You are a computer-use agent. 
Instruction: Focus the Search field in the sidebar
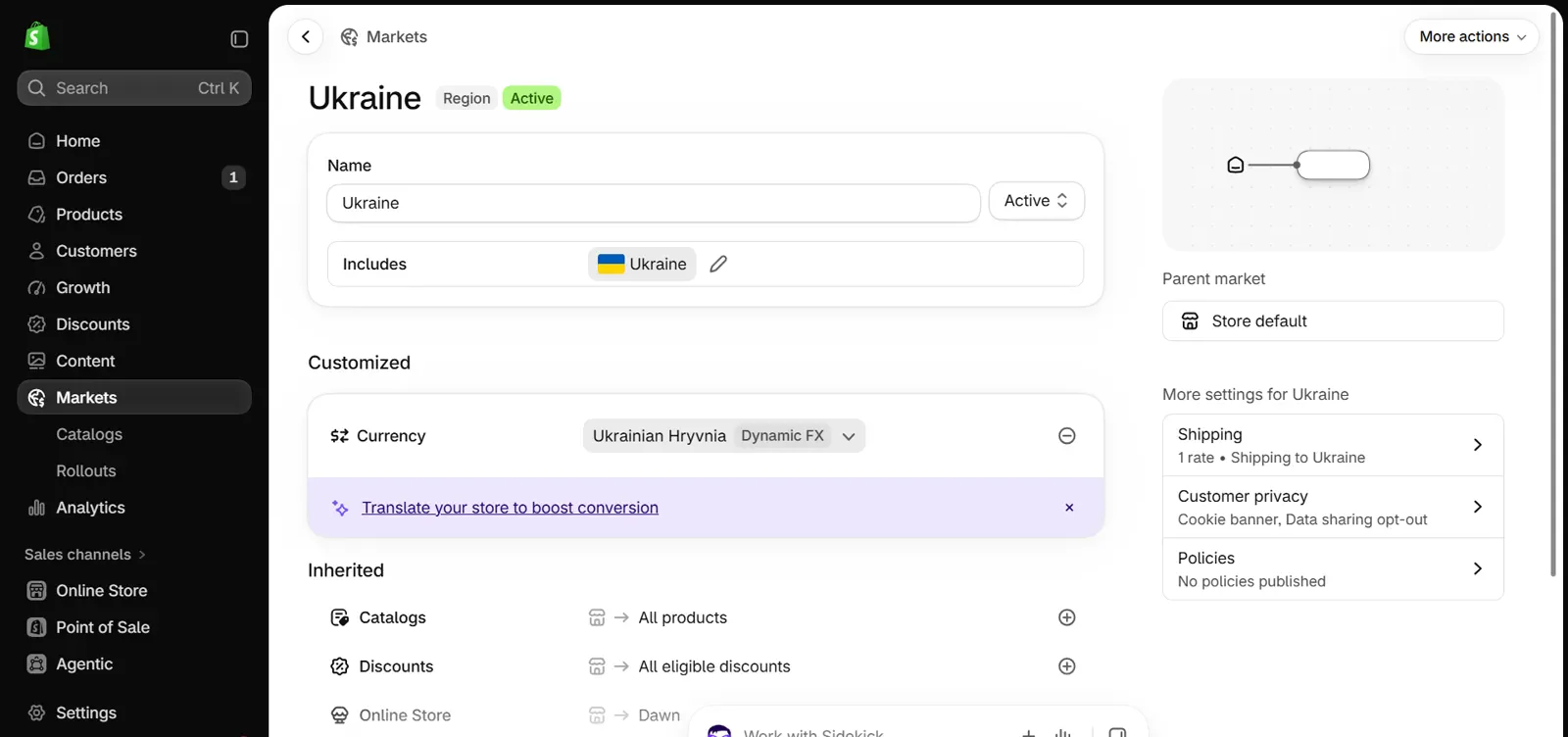[x=134, y=88]
